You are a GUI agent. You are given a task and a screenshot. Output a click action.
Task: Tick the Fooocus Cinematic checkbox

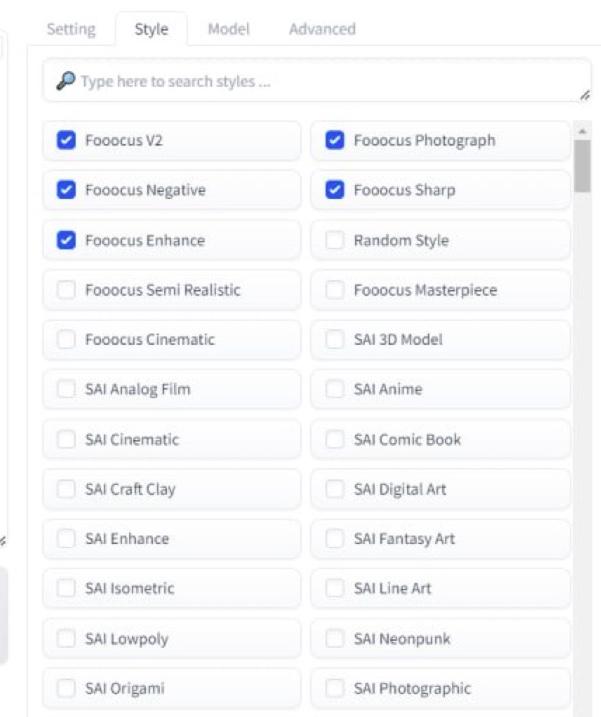(x=66, y=339)
